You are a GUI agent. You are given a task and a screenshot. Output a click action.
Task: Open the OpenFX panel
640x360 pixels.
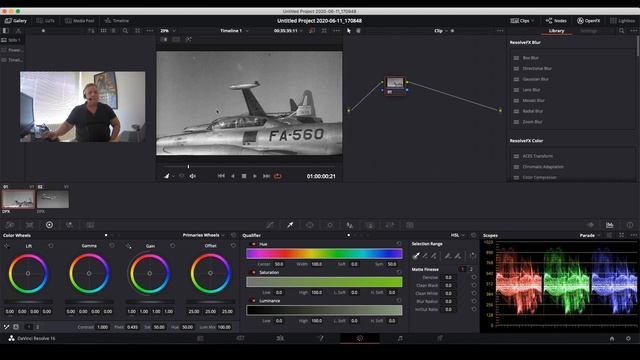[588, 20]
